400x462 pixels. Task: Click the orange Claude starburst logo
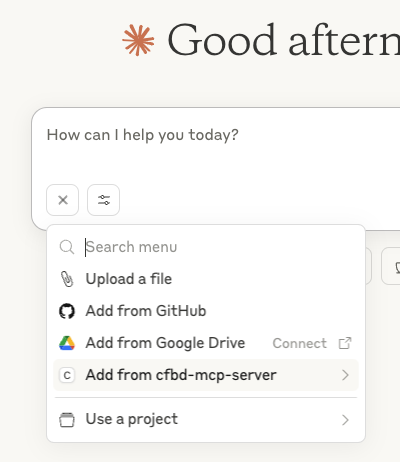pos(138,40)
